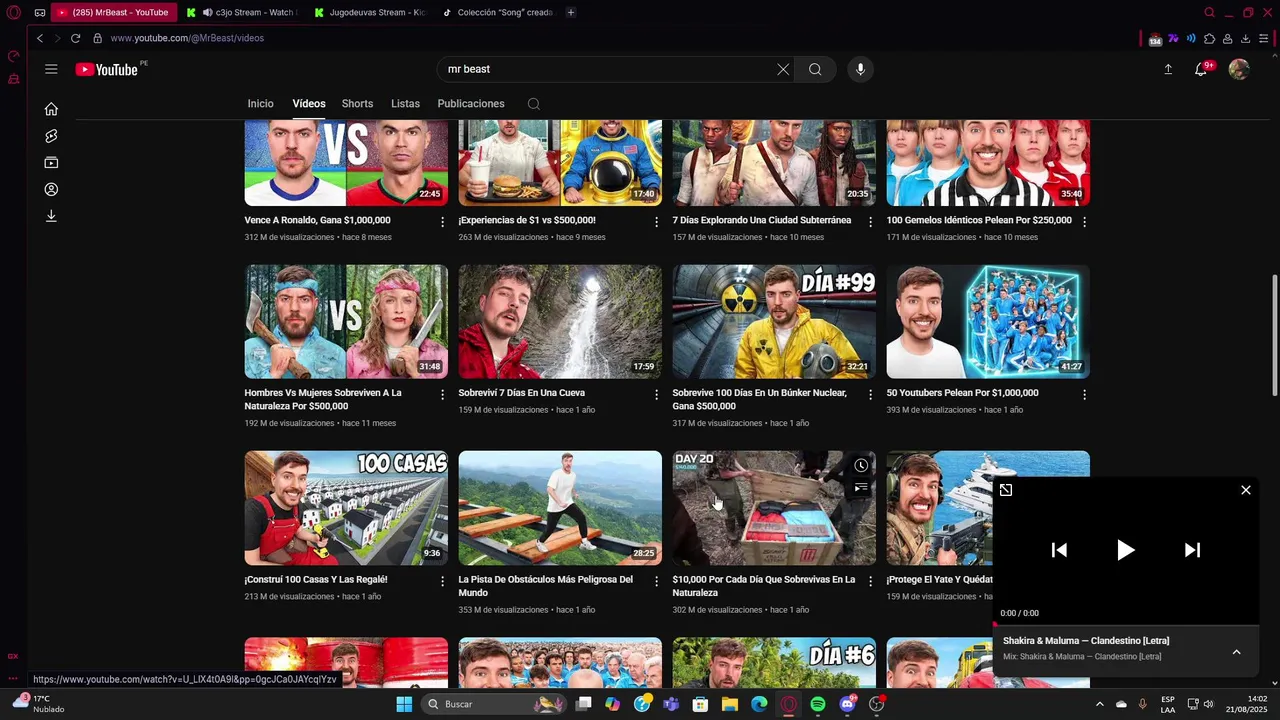Search within the MrBeast channel
The image size is (1280, 720).
click(534, 104)
